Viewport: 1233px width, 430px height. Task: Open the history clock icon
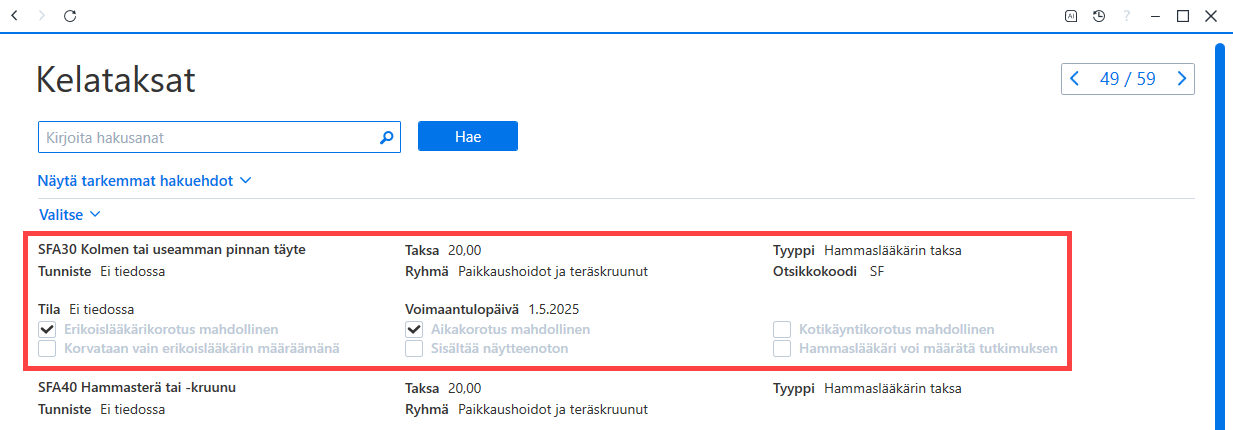[1098, 16]
